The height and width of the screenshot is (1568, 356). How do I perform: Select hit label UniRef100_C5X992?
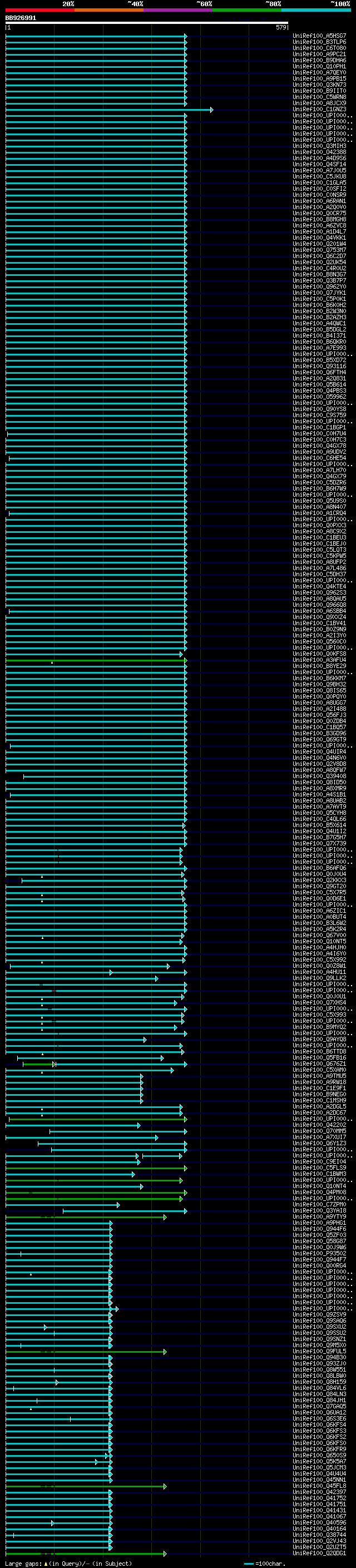pos(319,960)
